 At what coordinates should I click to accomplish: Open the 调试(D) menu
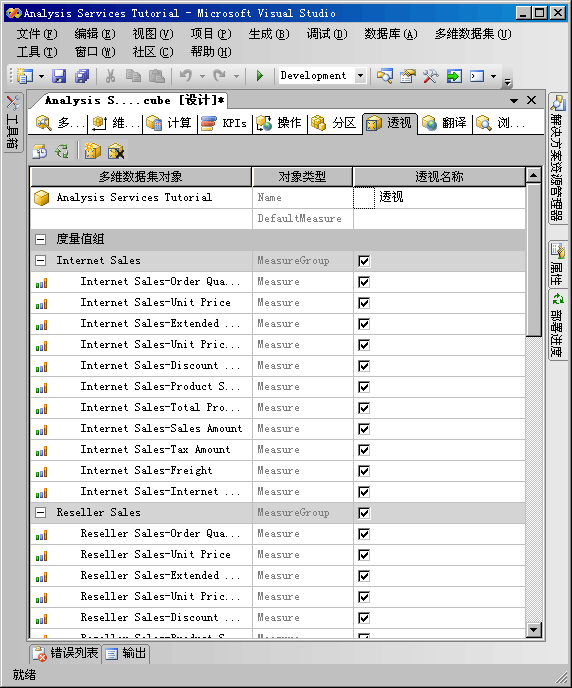pos(327,34)
